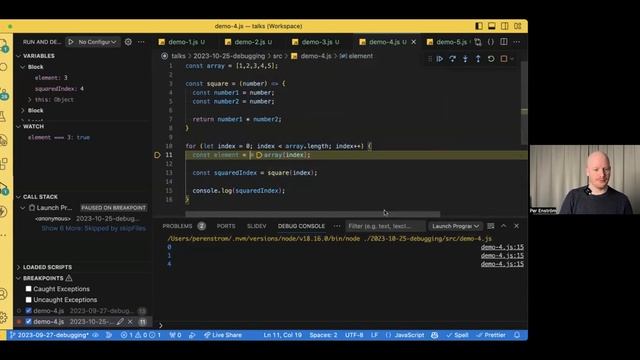640x360 pixels.
Task: Edit the demo-4.js line 11 breakpoint condition
Action: point(120,322)
